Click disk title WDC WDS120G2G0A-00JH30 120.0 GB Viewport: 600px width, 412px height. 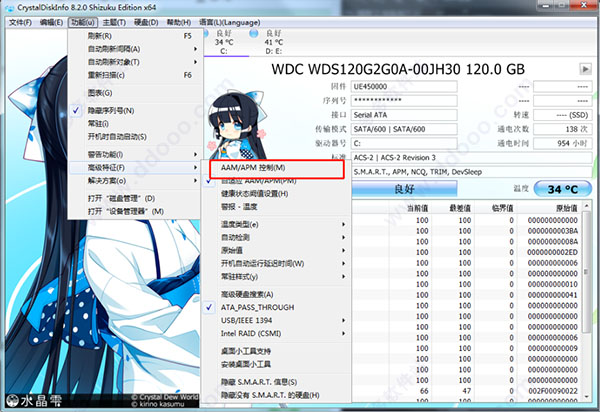coord(398,69)
